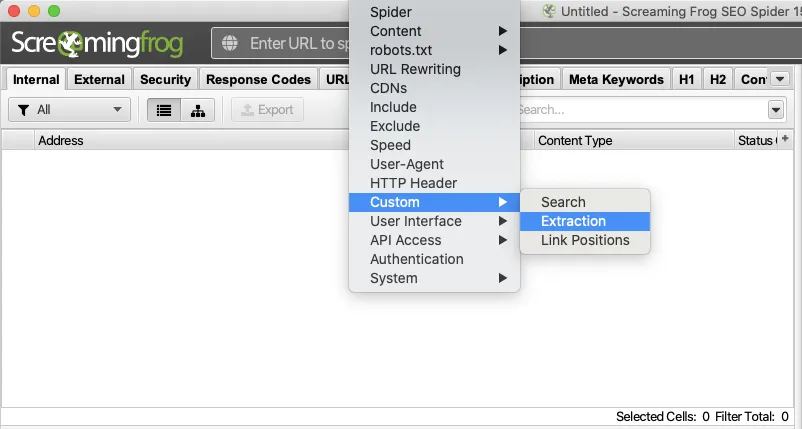Select Exclude menu entry
This screenshot has height=429, width=802.
coord(434,126)
